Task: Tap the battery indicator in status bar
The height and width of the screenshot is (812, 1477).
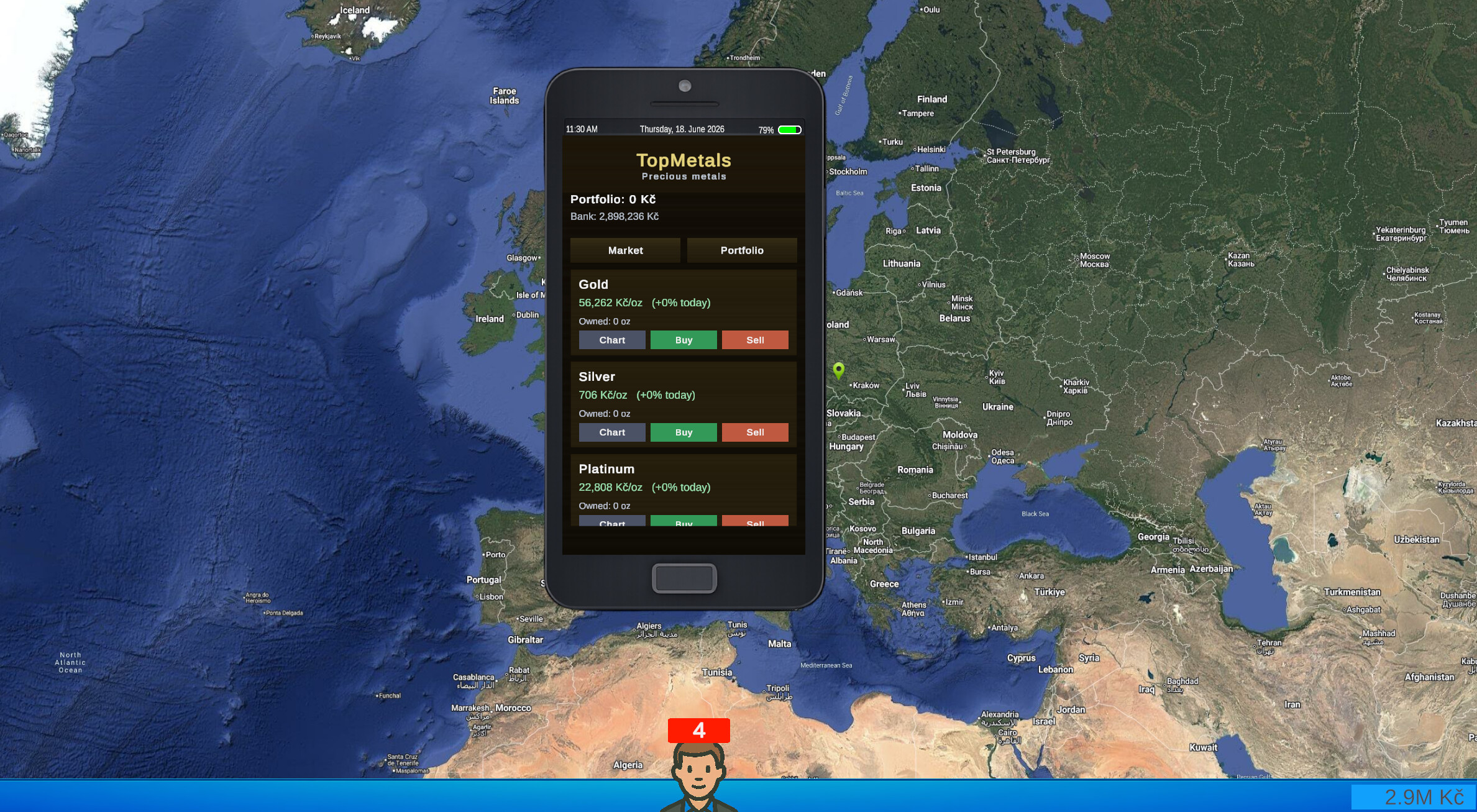Action: (x=790, y=130)
